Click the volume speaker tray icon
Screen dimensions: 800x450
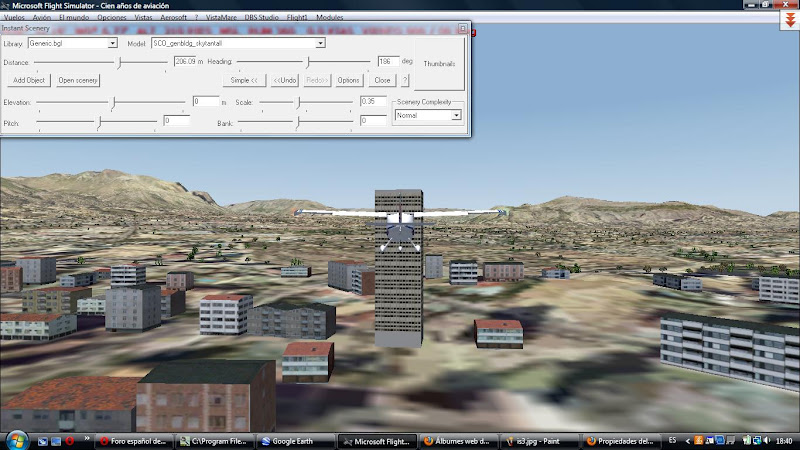coord(767,440)
